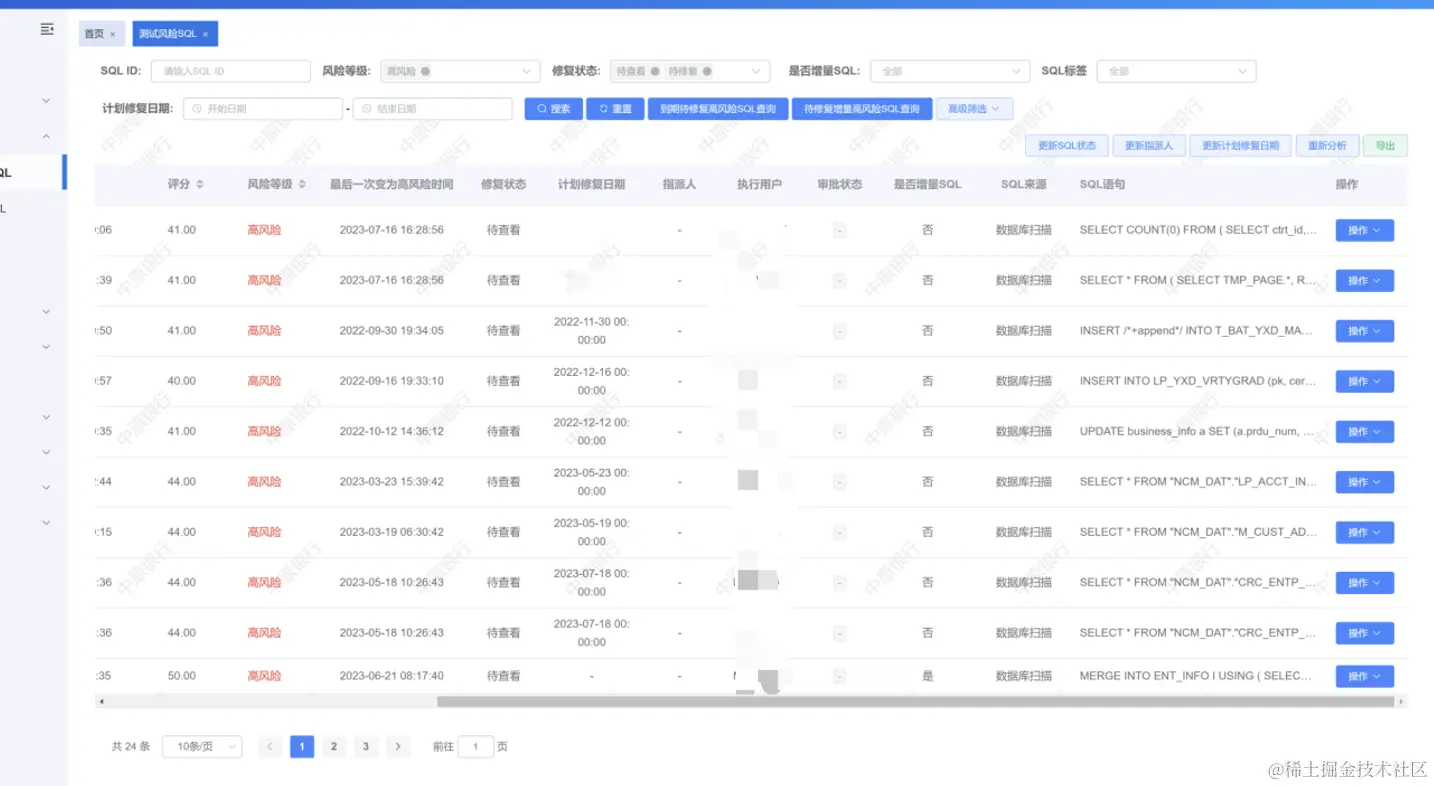Remove the 待修复 tag from 修复状态 filter
This screenshot has width=1434, height=786.
pyautogui.click(x=707, y=71)
